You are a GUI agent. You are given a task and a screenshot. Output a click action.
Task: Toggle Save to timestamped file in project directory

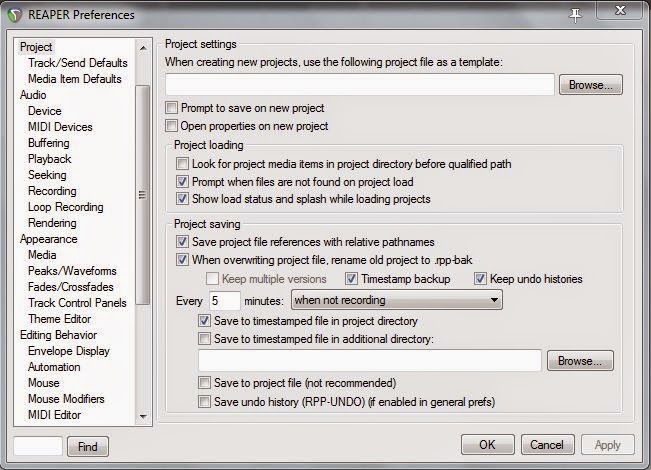(x=204, y=321)
